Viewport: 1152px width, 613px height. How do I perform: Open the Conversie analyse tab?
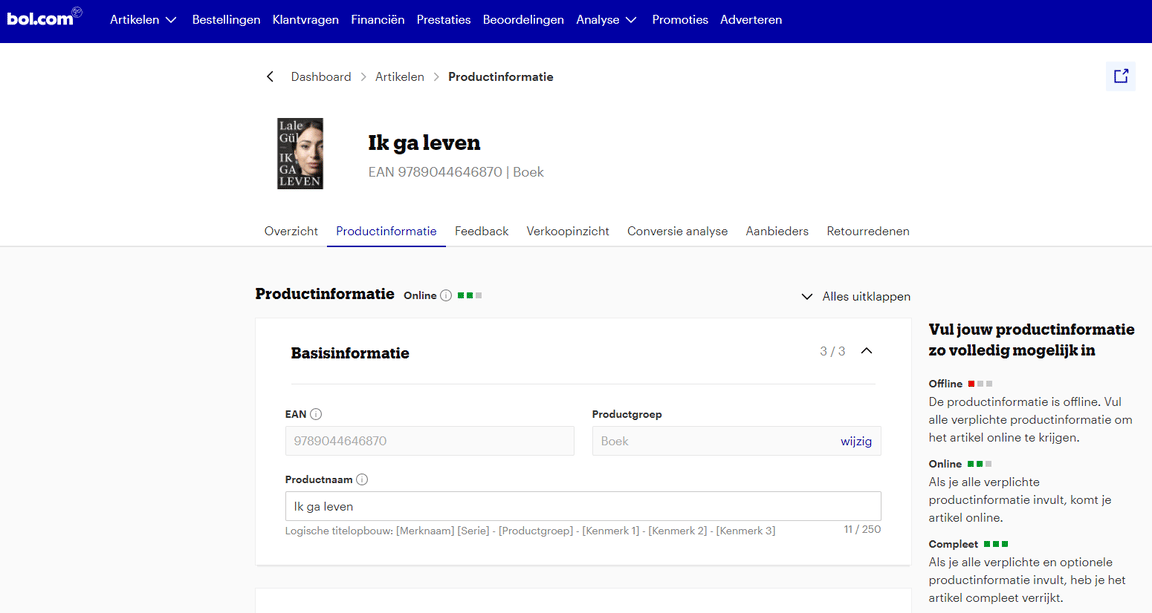[x=677, y=231]
